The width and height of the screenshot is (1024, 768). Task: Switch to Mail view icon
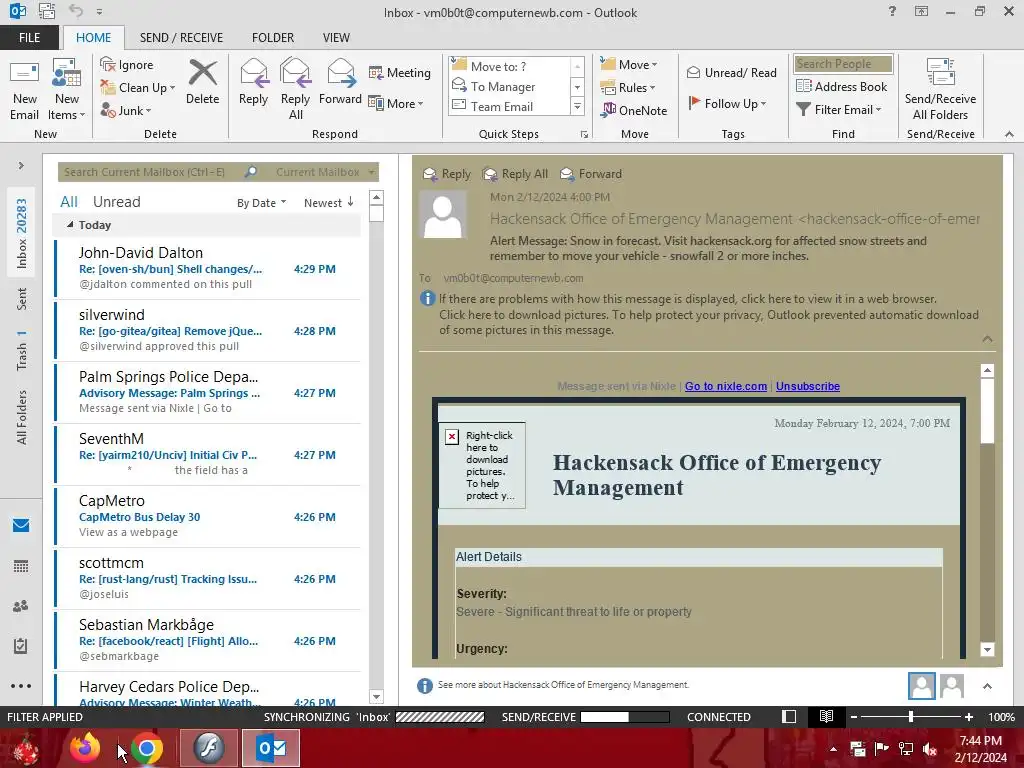21,525
